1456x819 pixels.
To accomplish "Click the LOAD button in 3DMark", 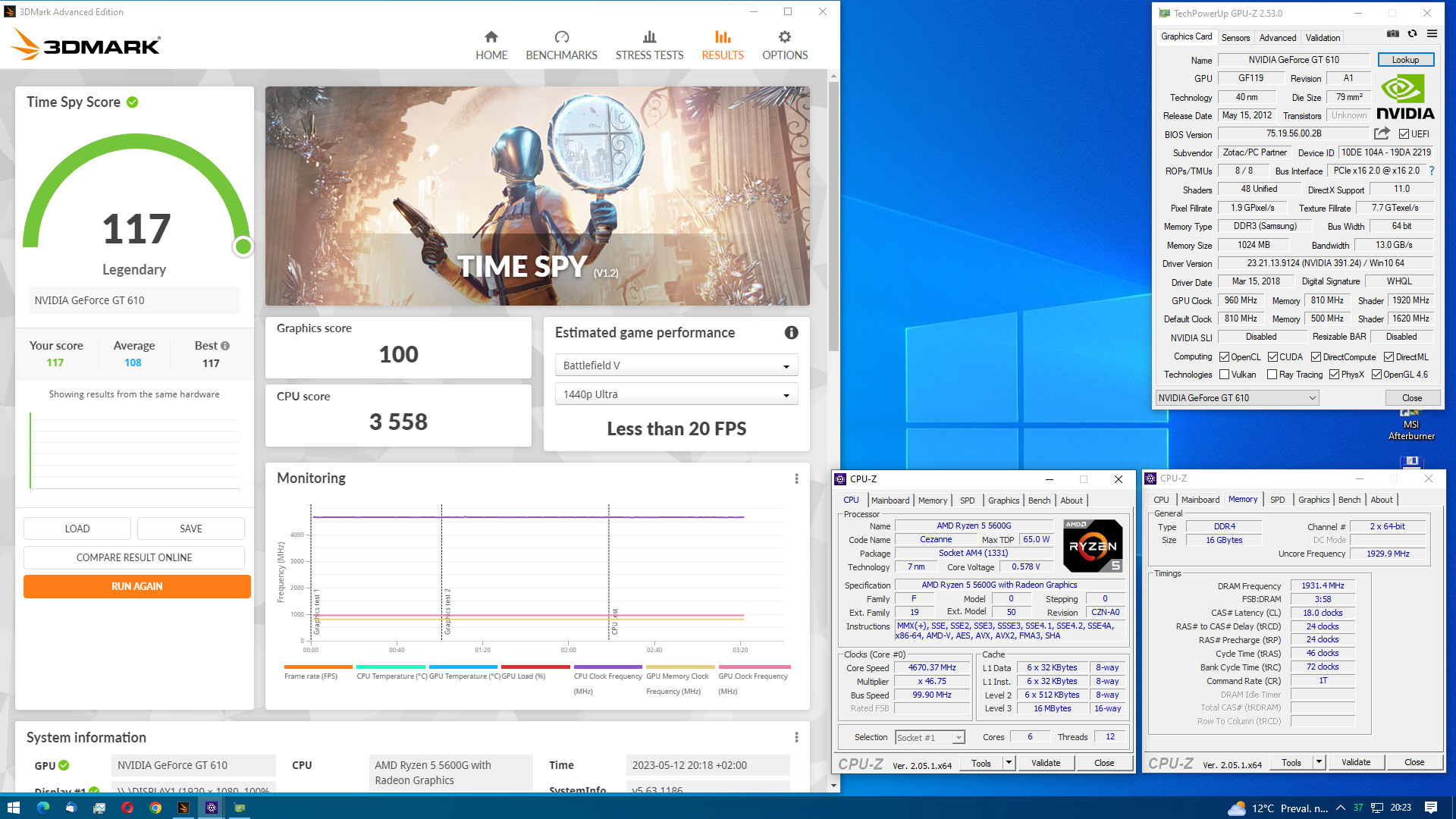I will tap(77, 529).
